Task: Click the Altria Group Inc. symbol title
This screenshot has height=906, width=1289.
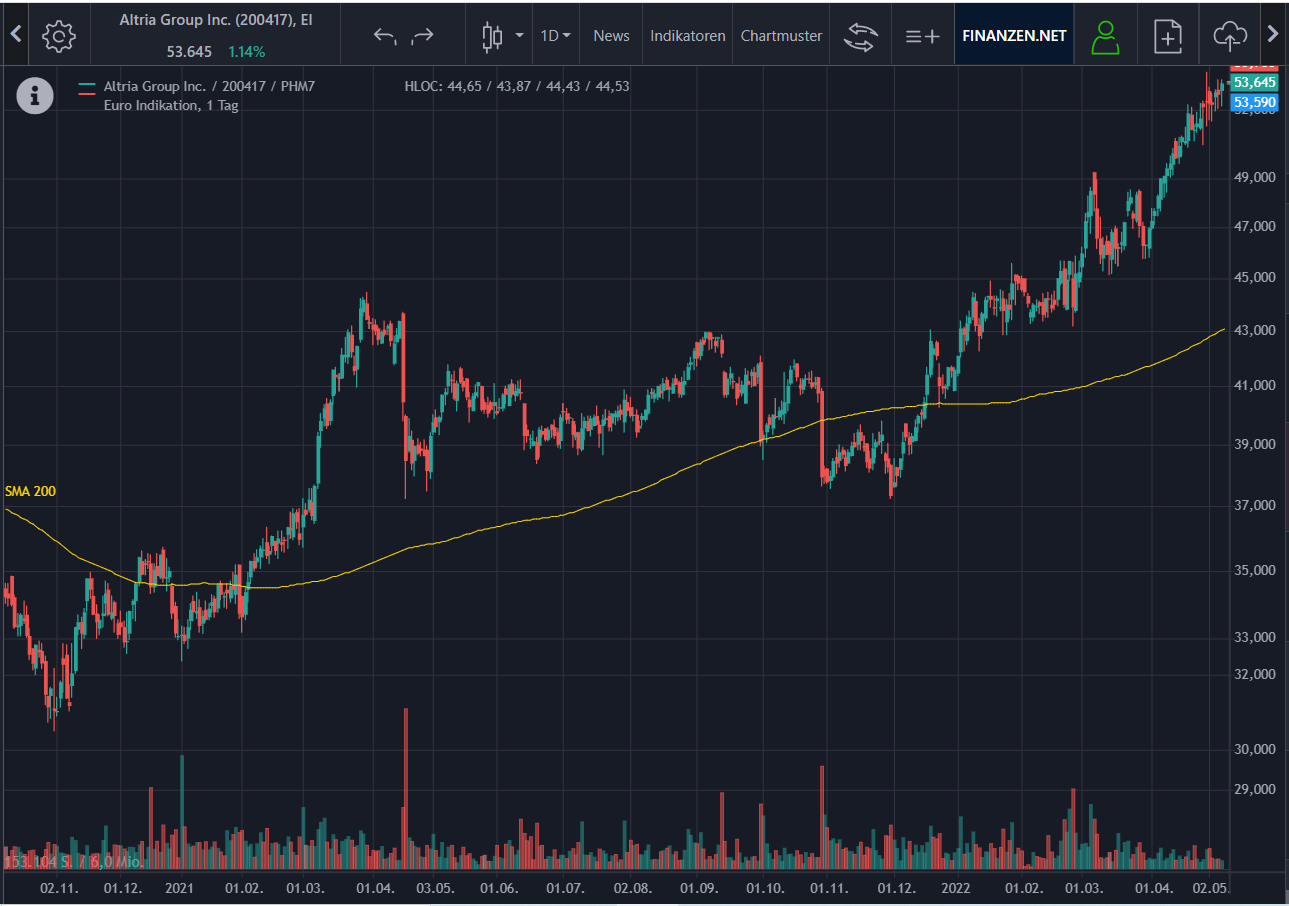Action: pos(216,19)
